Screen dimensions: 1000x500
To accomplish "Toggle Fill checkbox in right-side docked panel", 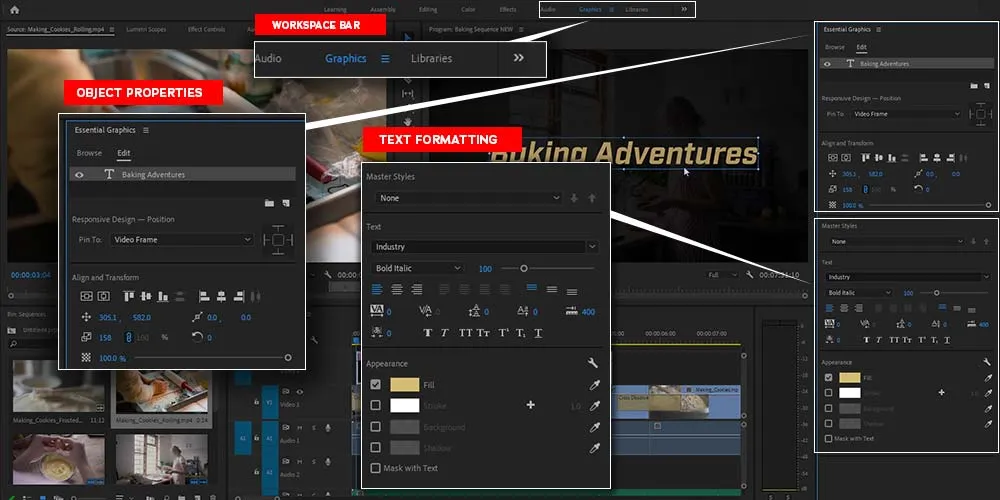I will [828, 378].
